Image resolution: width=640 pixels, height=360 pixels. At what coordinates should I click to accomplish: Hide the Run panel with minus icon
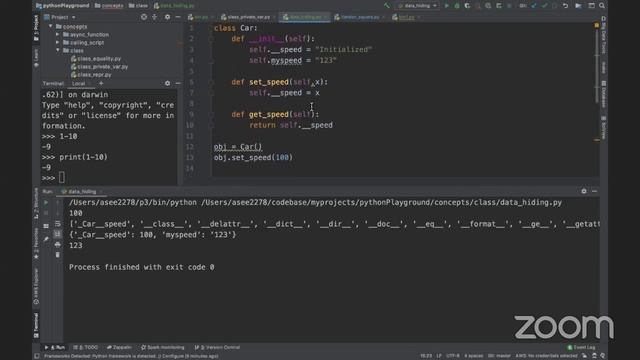point(594,191)
